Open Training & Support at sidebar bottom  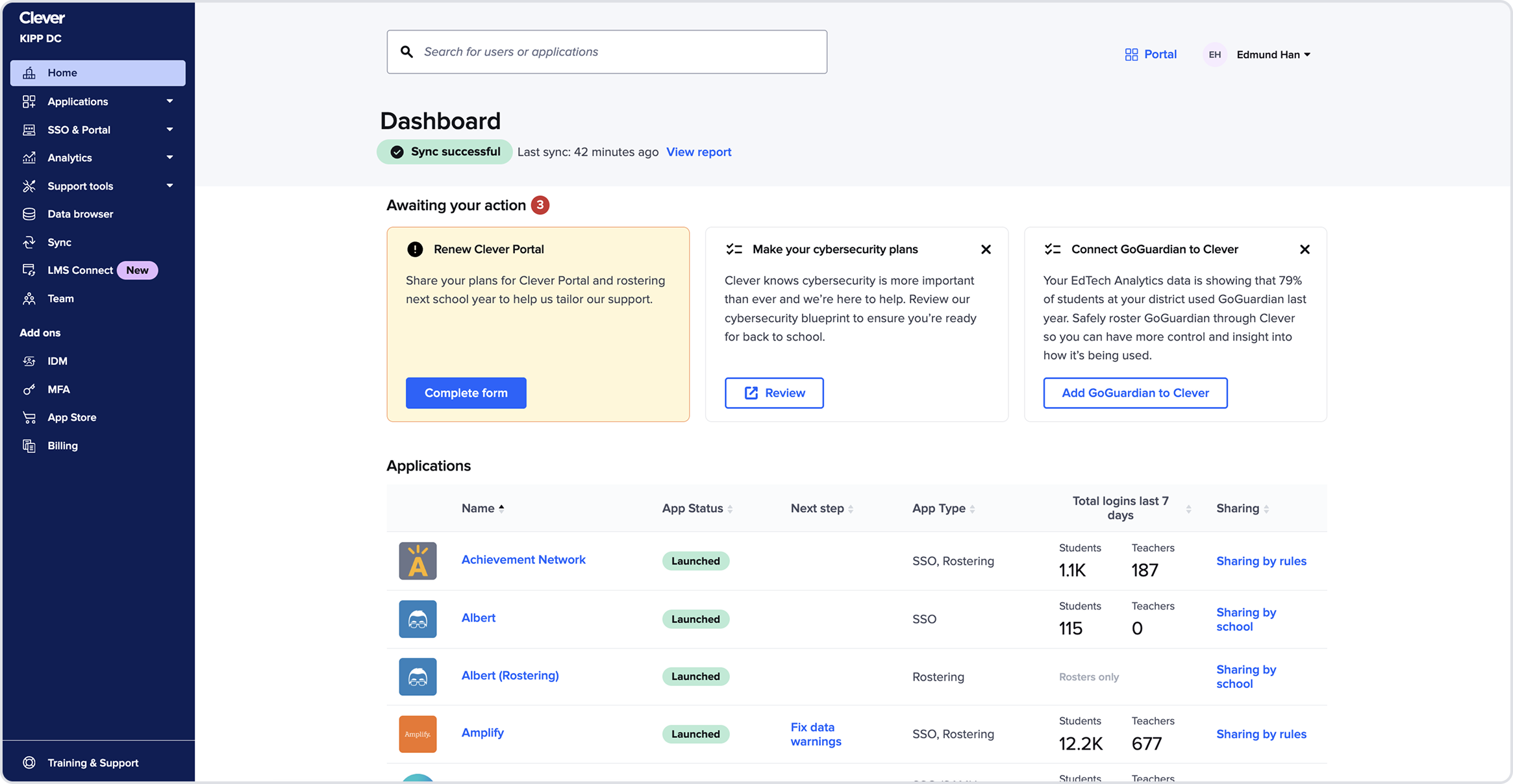coord(92,763)
